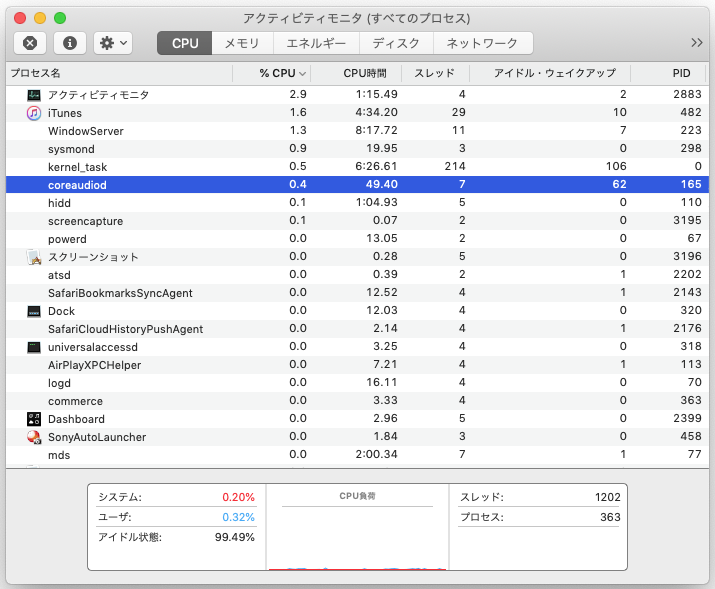Viewport: 715px width, 589px height.
Task: Click the quit process (X) toolbar button
Action: (30, 43)
